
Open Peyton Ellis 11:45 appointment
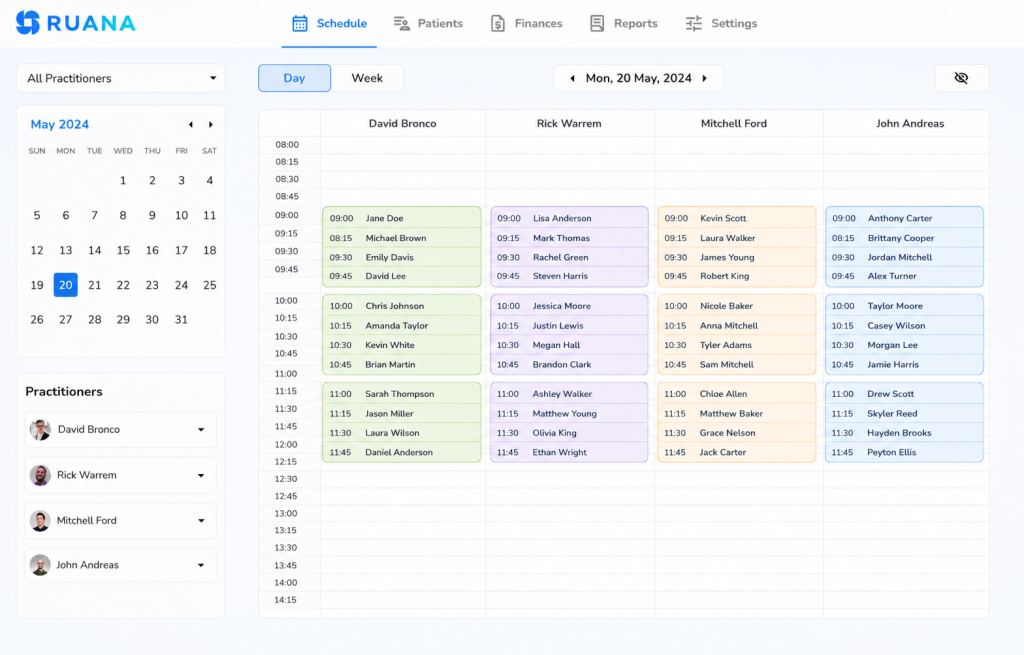[x=904, y=452]
